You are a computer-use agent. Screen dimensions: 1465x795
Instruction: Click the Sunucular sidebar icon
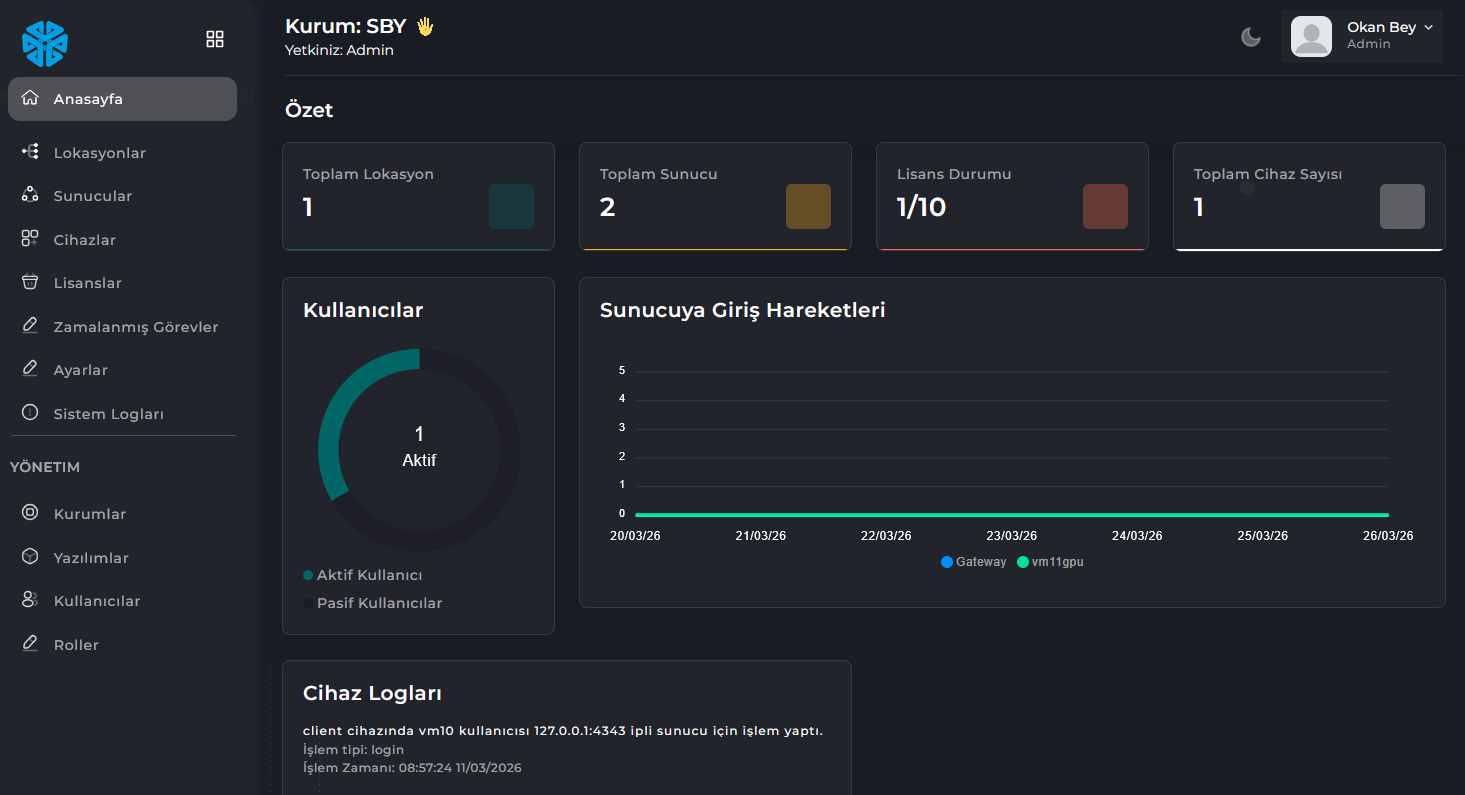pyautogui.click(x=30, y=196)
